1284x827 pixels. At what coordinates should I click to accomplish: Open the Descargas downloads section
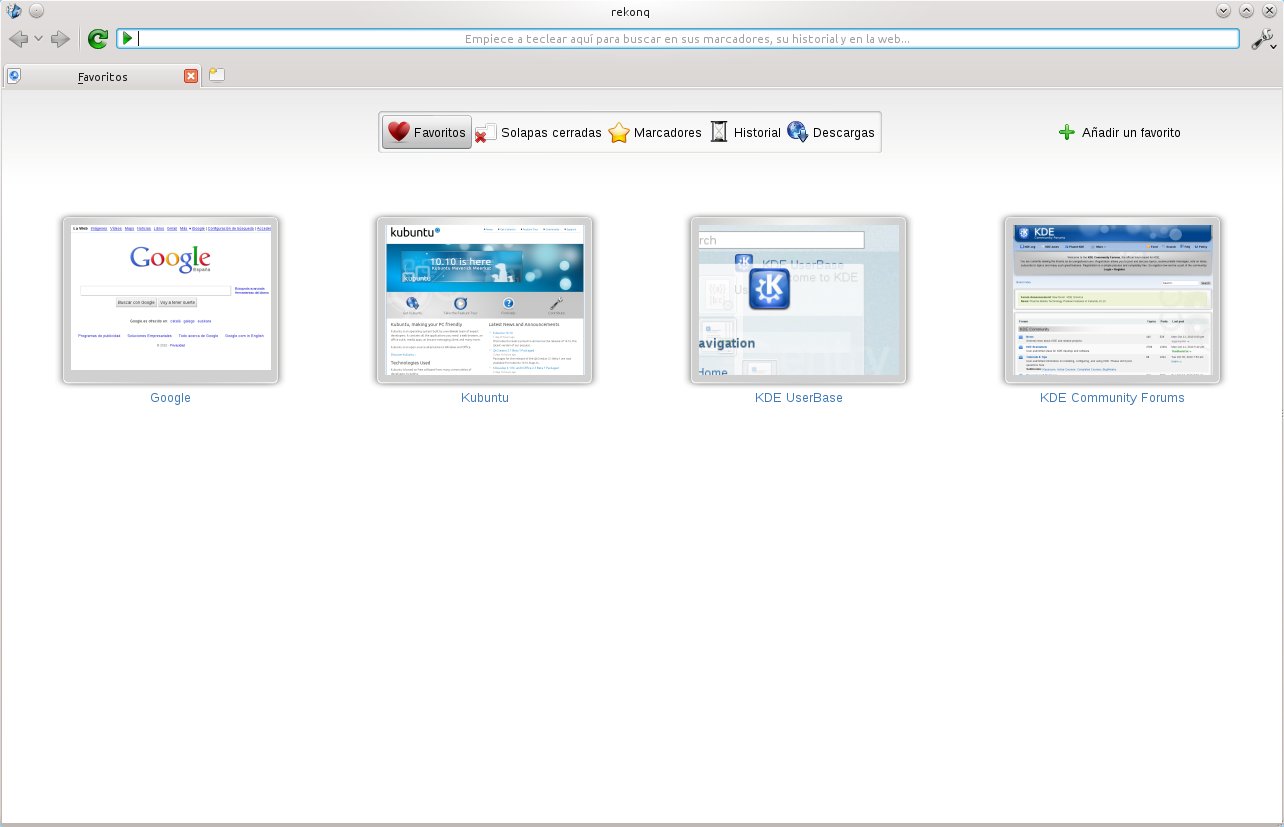click(x=831, y=132)
